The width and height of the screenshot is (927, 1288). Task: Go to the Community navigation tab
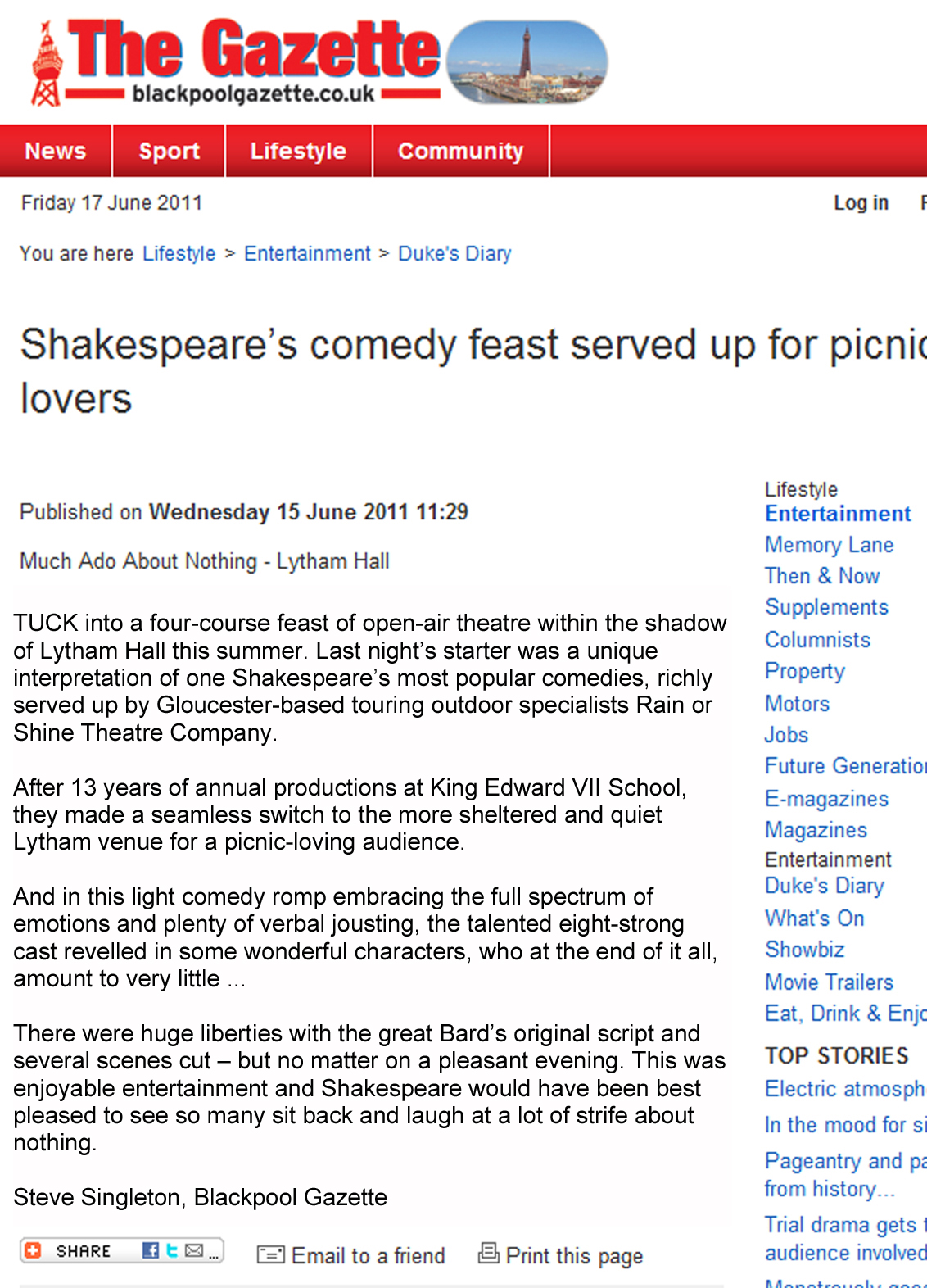460,151
